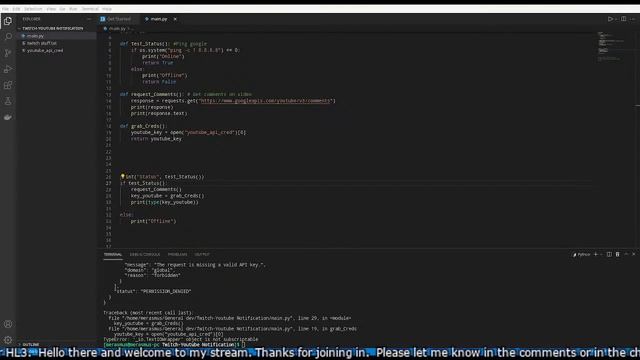The width and height of the screenshot is (640, 360).
Task: Click the EXPLORER panel title
Action: click(x=31, y=19)
